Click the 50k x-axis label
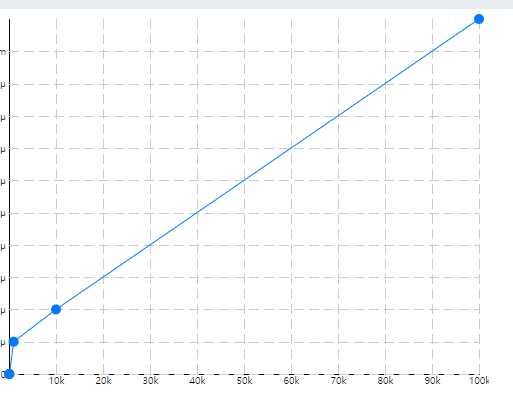The width and height of the screenshot is (513, 393). [245, 381]
